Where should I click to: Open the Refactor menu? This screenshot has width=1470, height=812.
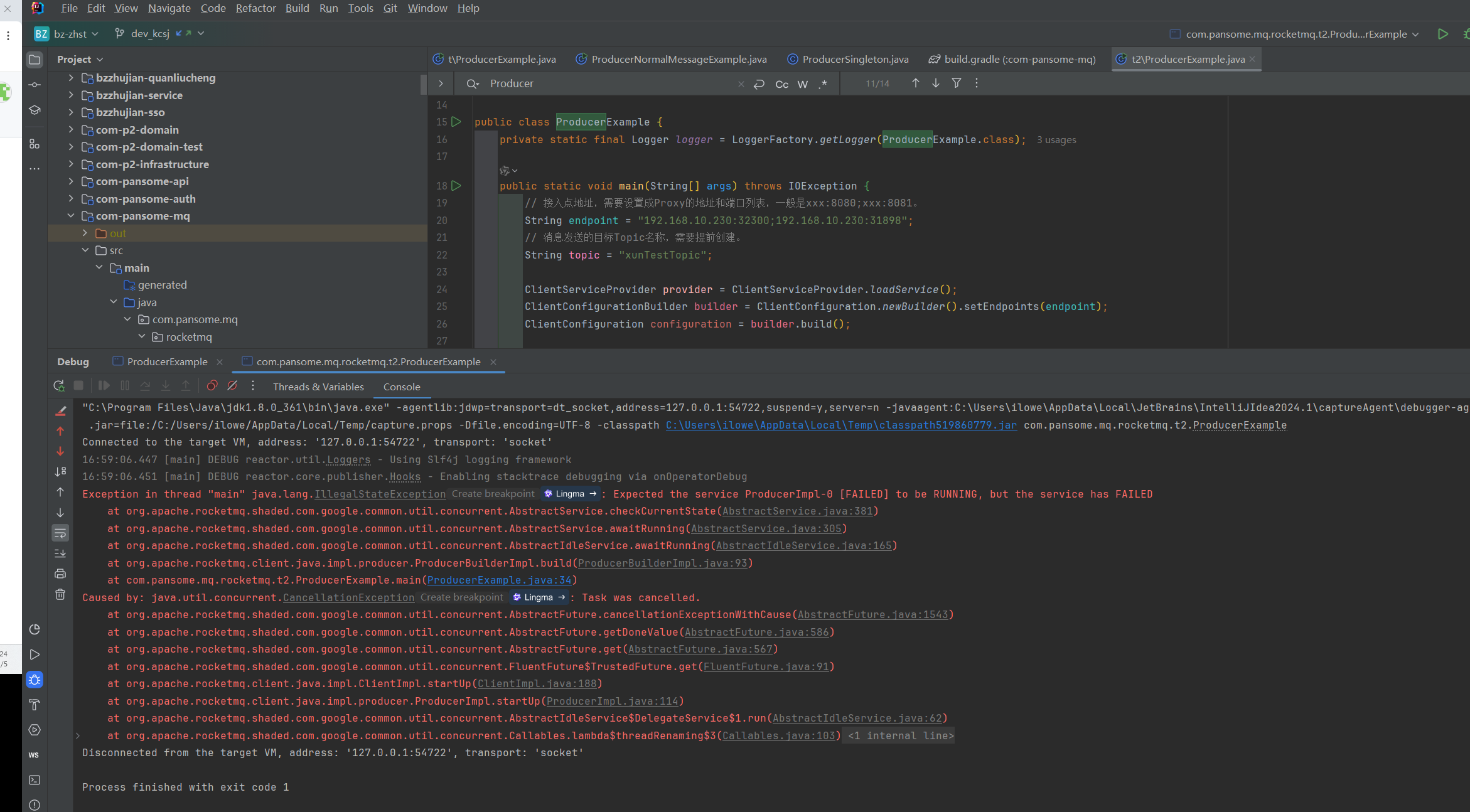coord(255,8)
